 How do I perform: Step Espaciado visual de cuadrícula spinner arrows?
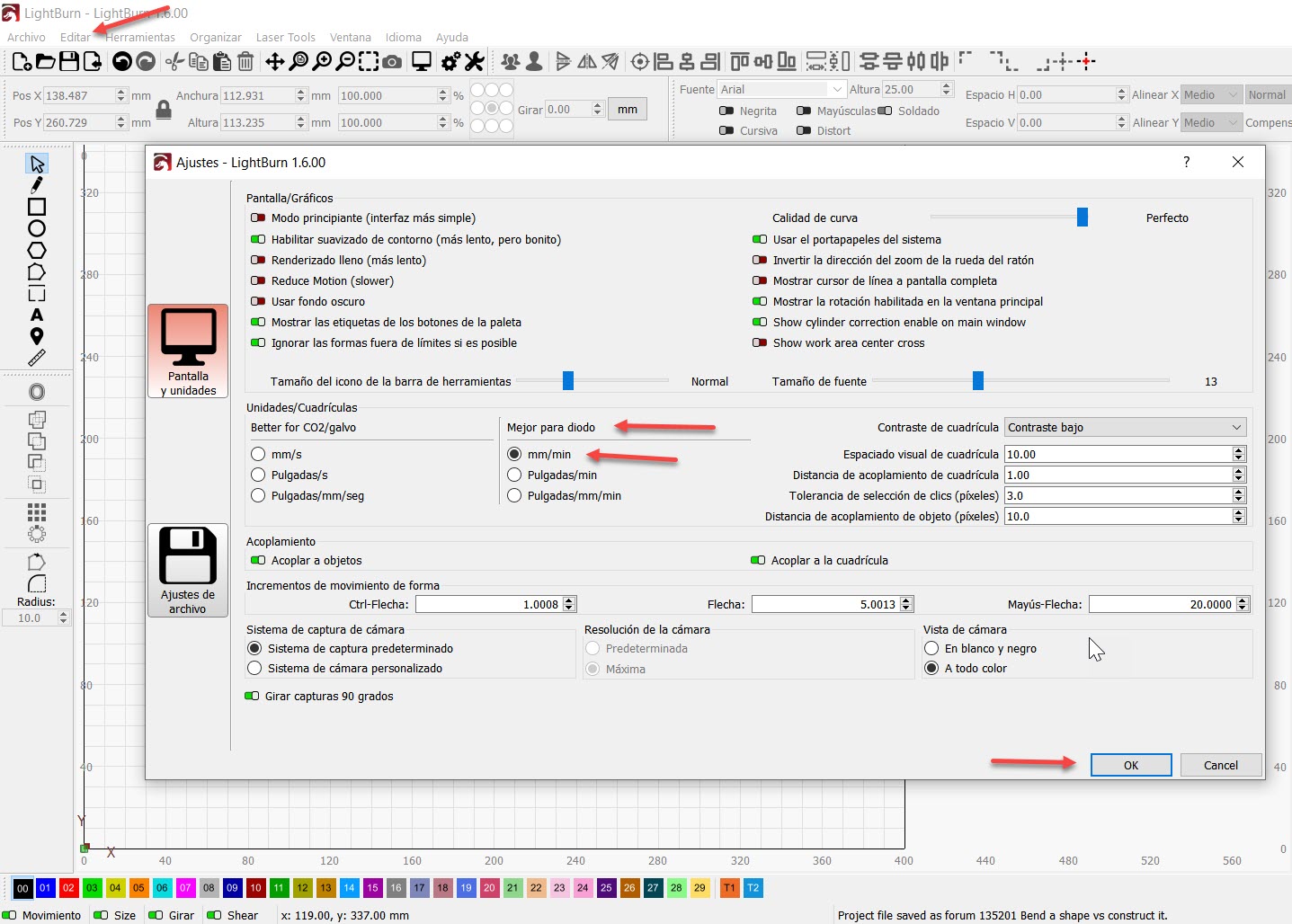tap(1239, 454)
